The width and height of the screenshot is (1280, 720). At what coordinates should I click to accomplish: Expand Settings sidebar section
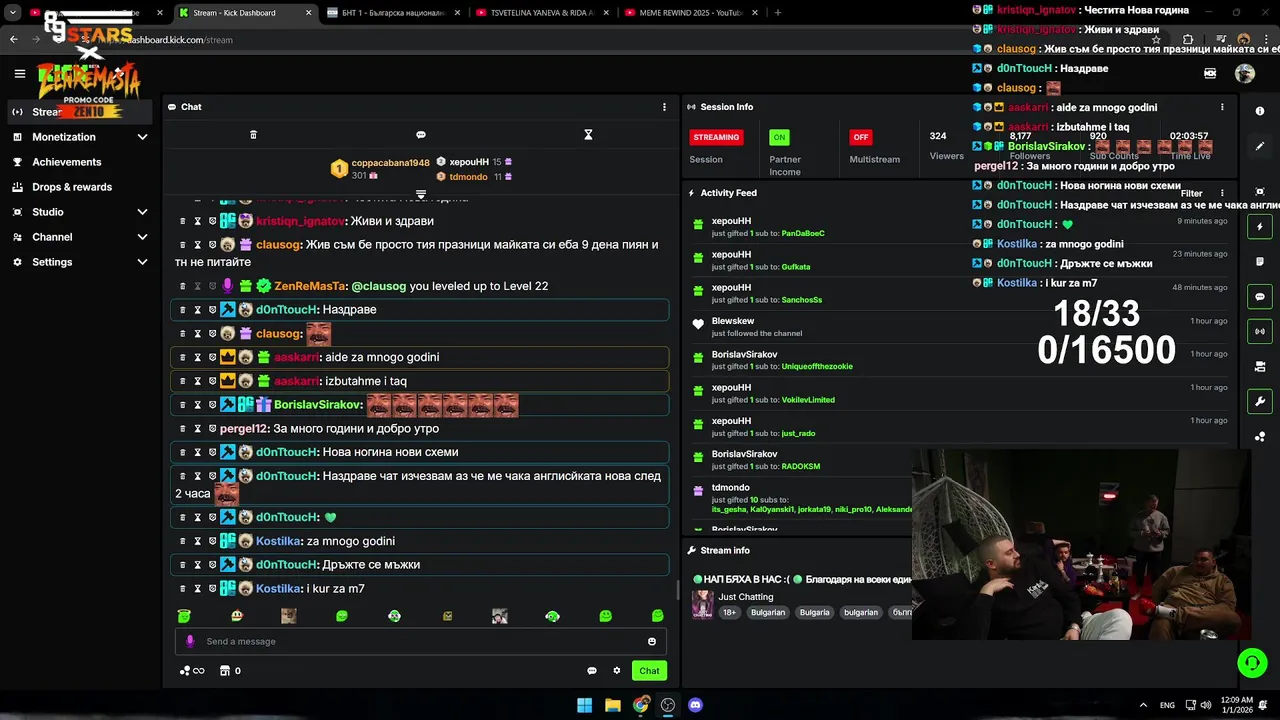(x=142, y=262)
